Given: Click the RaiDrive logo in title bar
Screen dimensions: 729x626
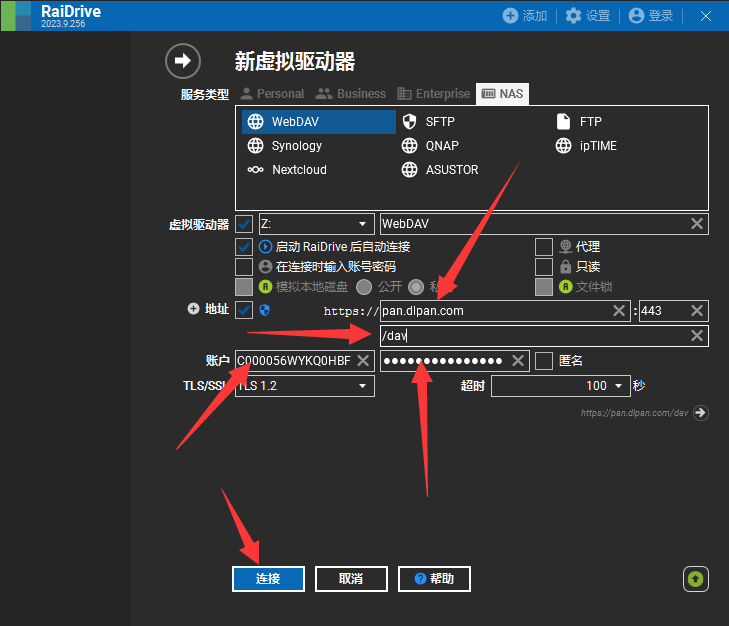Looking at the screenshot, I should 16,16.
